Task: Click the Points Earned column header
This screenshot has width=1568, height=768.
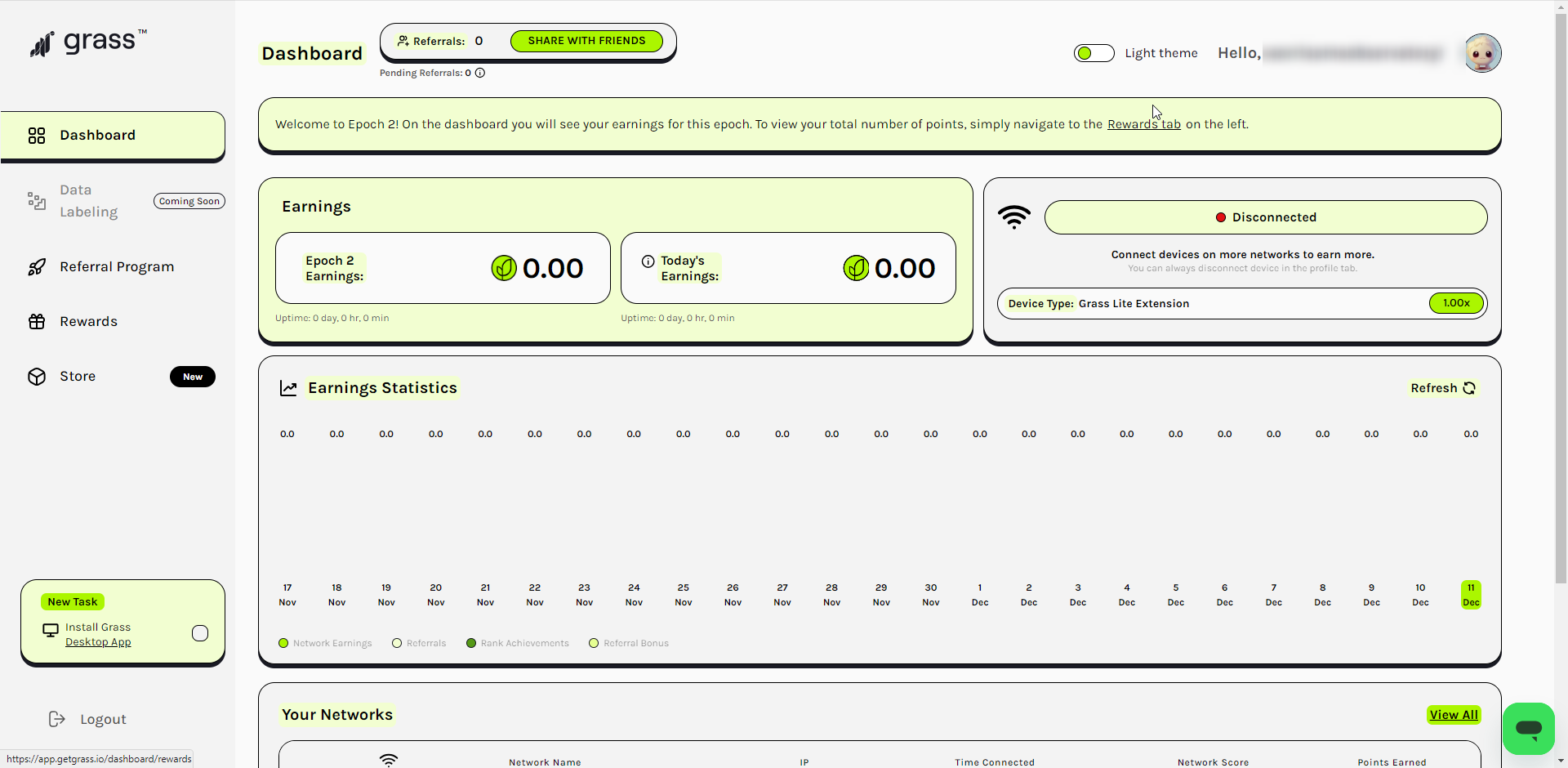Action: tap(1392, 762)
